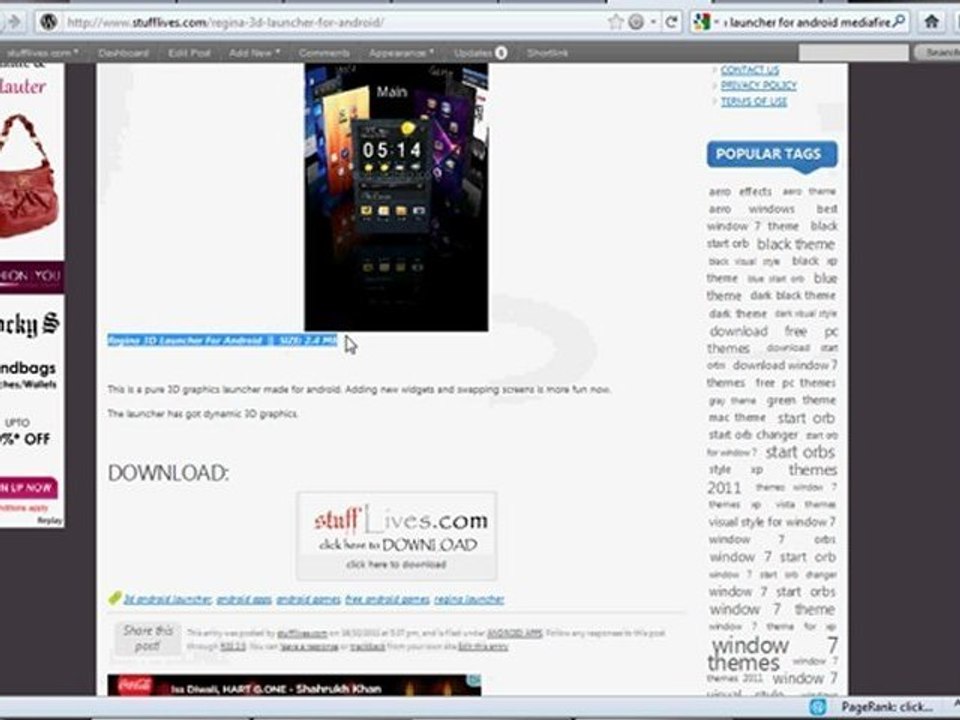Image resolution: width=960 pixels, height=720 pixels.
Task: Reload the page with the refresh icon
Action: (671, 22)
